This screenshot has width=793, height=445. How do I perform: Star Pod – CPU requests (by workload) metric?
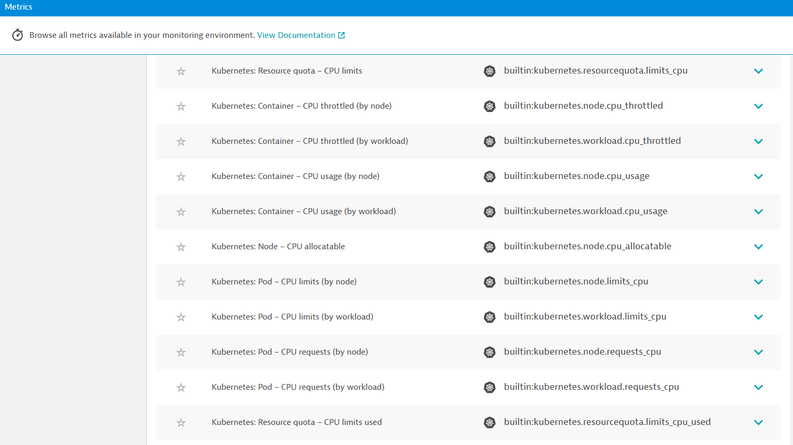point(181,388)
